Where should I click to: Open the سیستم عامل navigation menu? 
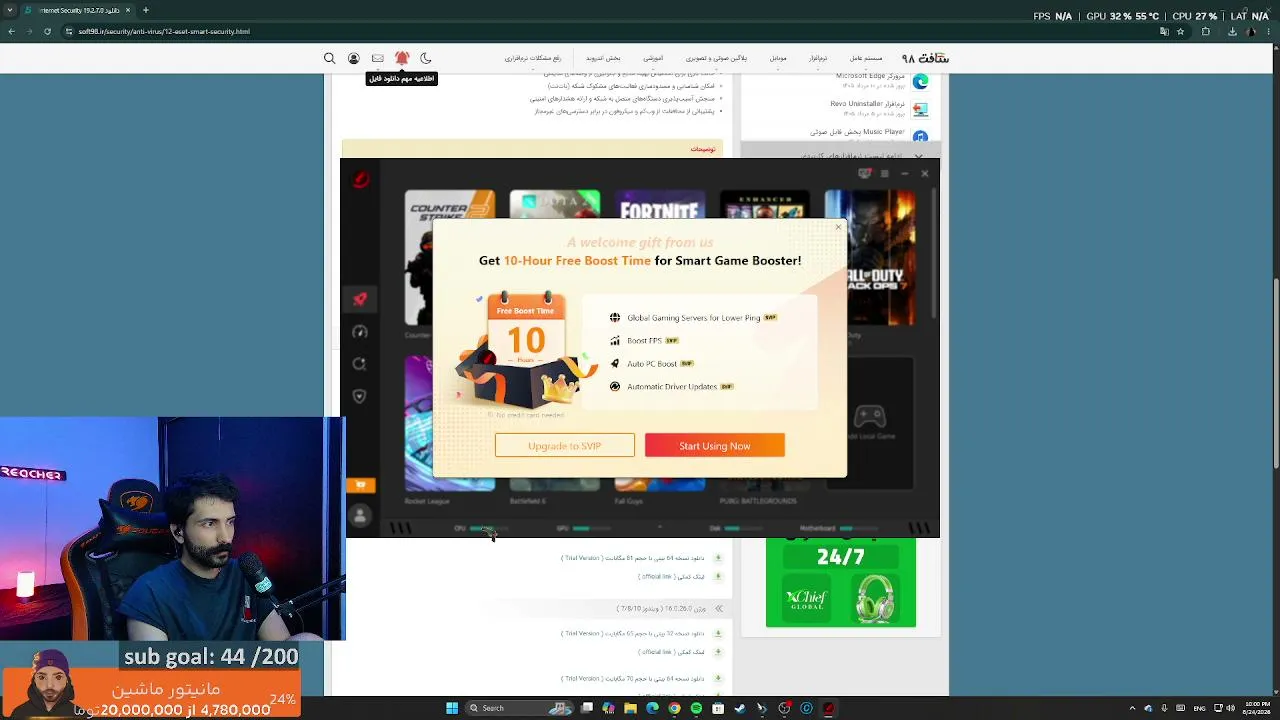coord(866,58)
